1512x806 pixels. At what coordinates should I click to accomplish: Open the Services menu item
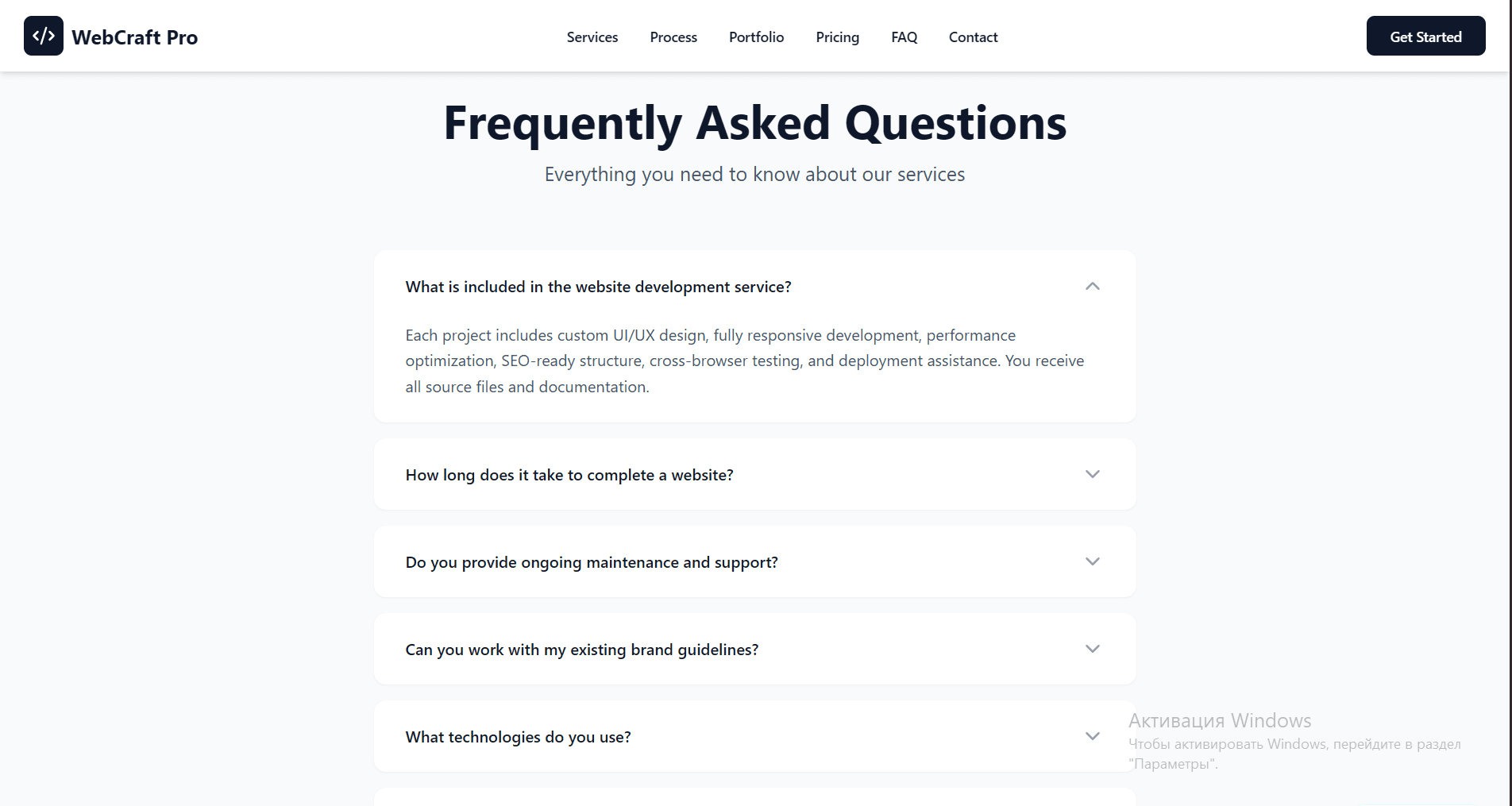592,37
